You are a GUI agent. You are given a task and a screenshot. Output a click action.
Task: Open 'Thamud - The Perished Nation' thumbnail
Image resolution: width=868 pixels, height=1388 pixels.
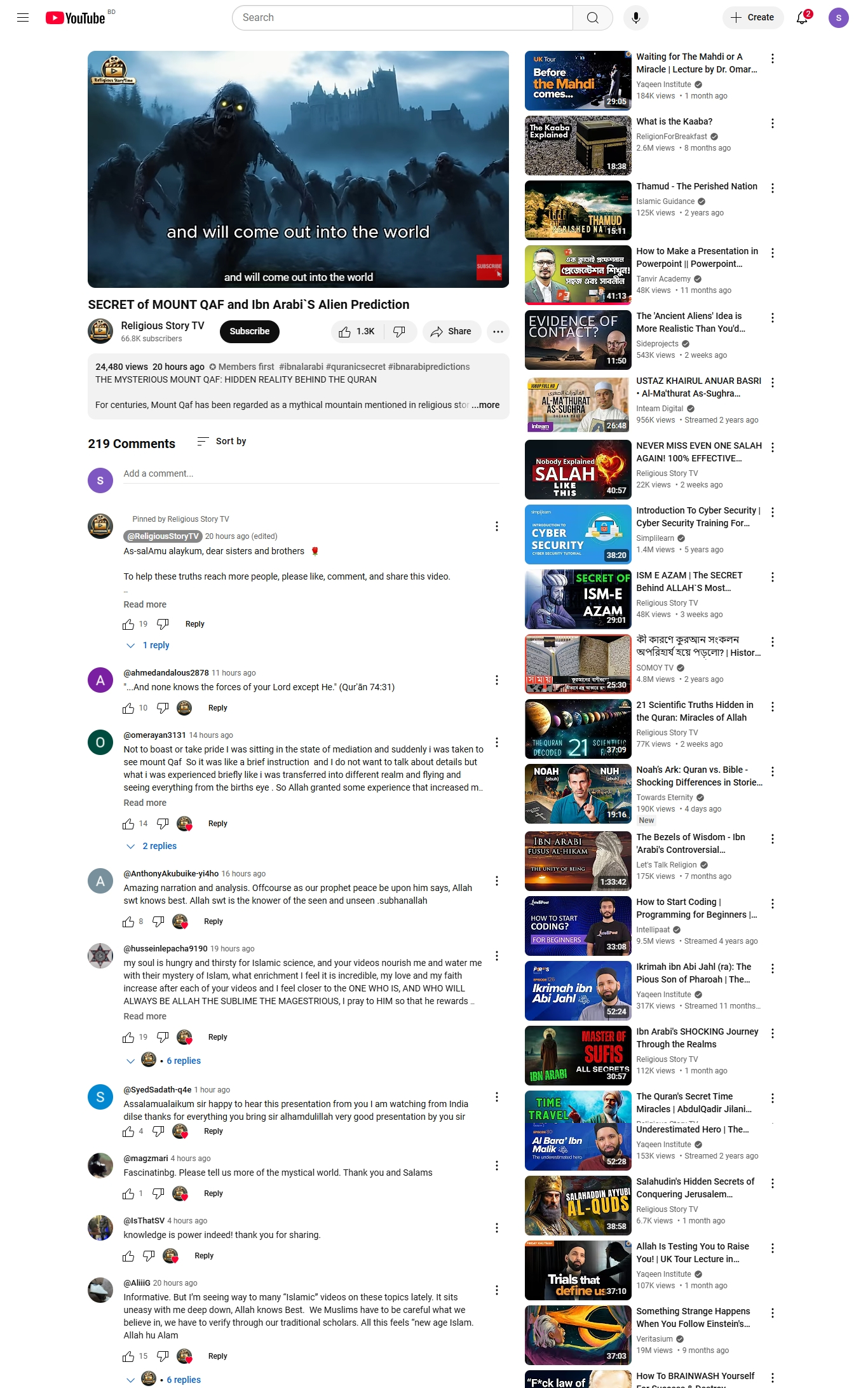(578, 210)
